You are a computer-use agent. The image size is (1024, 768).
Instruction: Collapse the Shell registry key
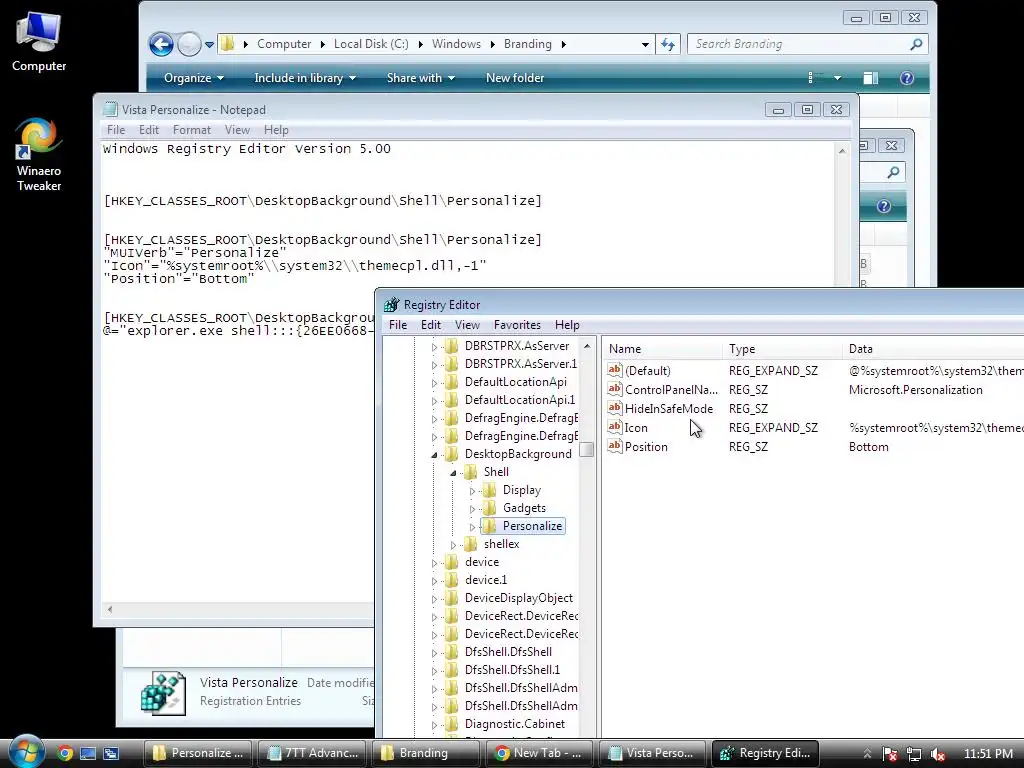(x=453, y=473)
